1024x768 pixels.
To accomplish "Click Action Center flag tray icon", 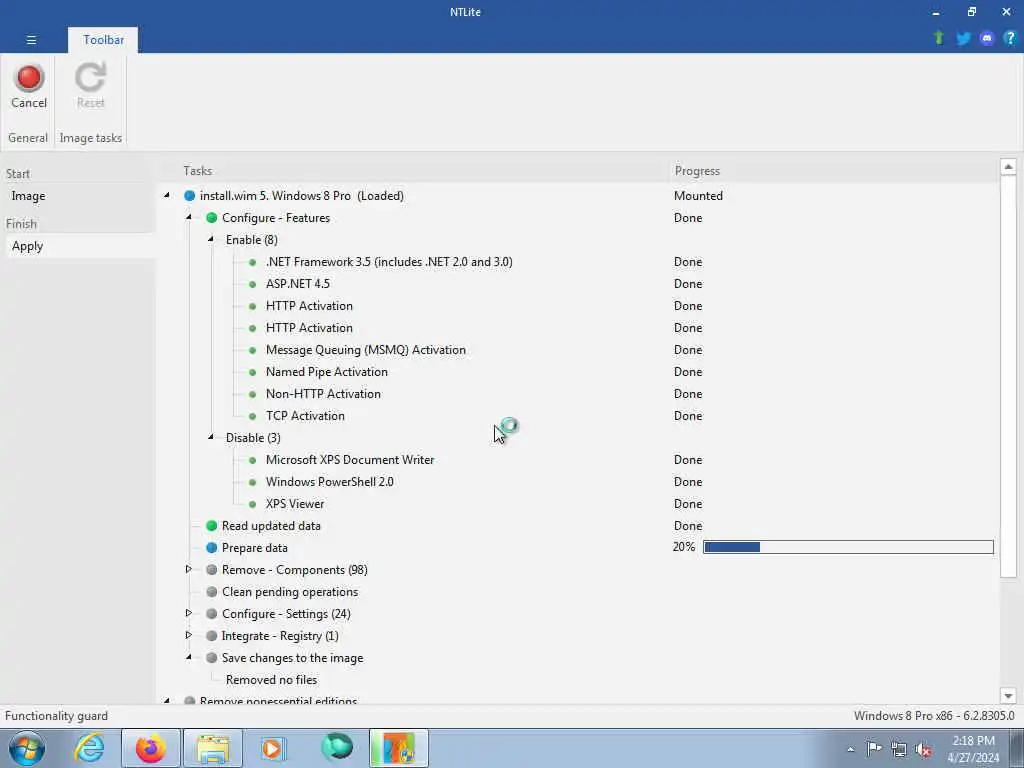I will coord(874,749).
